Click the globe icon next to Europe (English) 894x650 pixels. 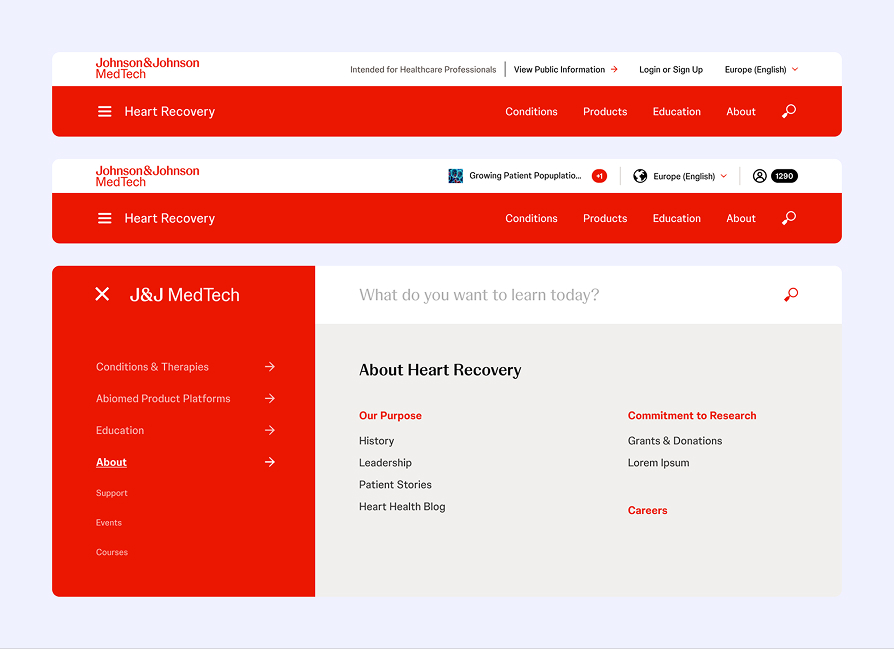click(x=639, y=175)
